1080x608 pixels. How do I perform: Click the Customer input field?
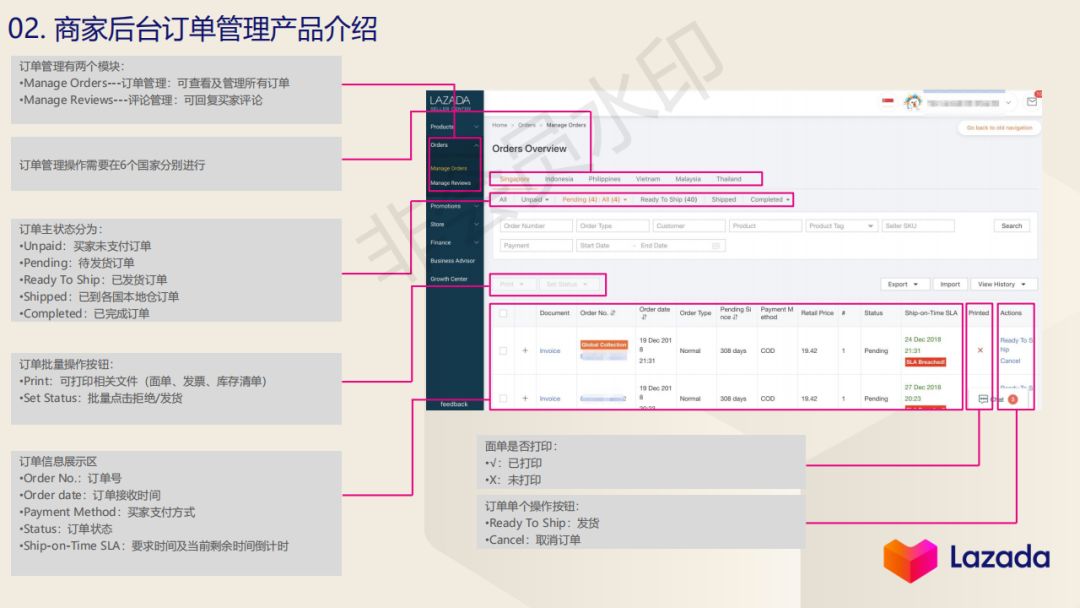(689, 226)
